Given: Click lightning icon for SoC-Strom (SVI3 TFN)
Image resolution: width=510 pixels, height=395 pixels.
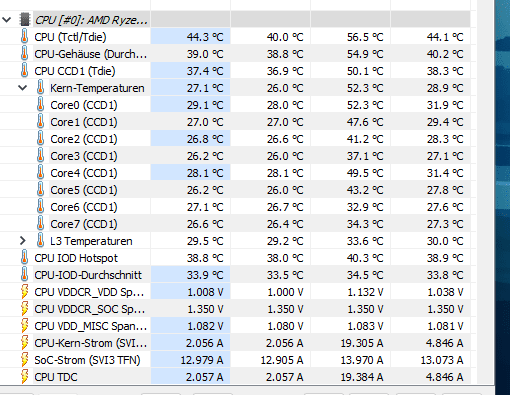Looking at the screenshot, I should pyautogui.click(x=25, y=360).
